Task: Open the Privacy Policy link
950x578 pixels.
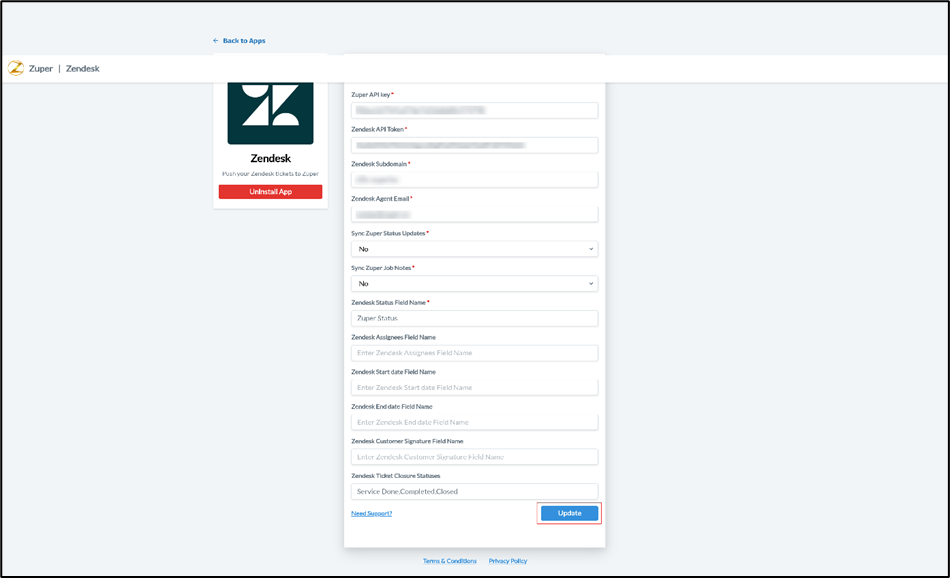Action: pyautogui.click(x=508, y=561)
